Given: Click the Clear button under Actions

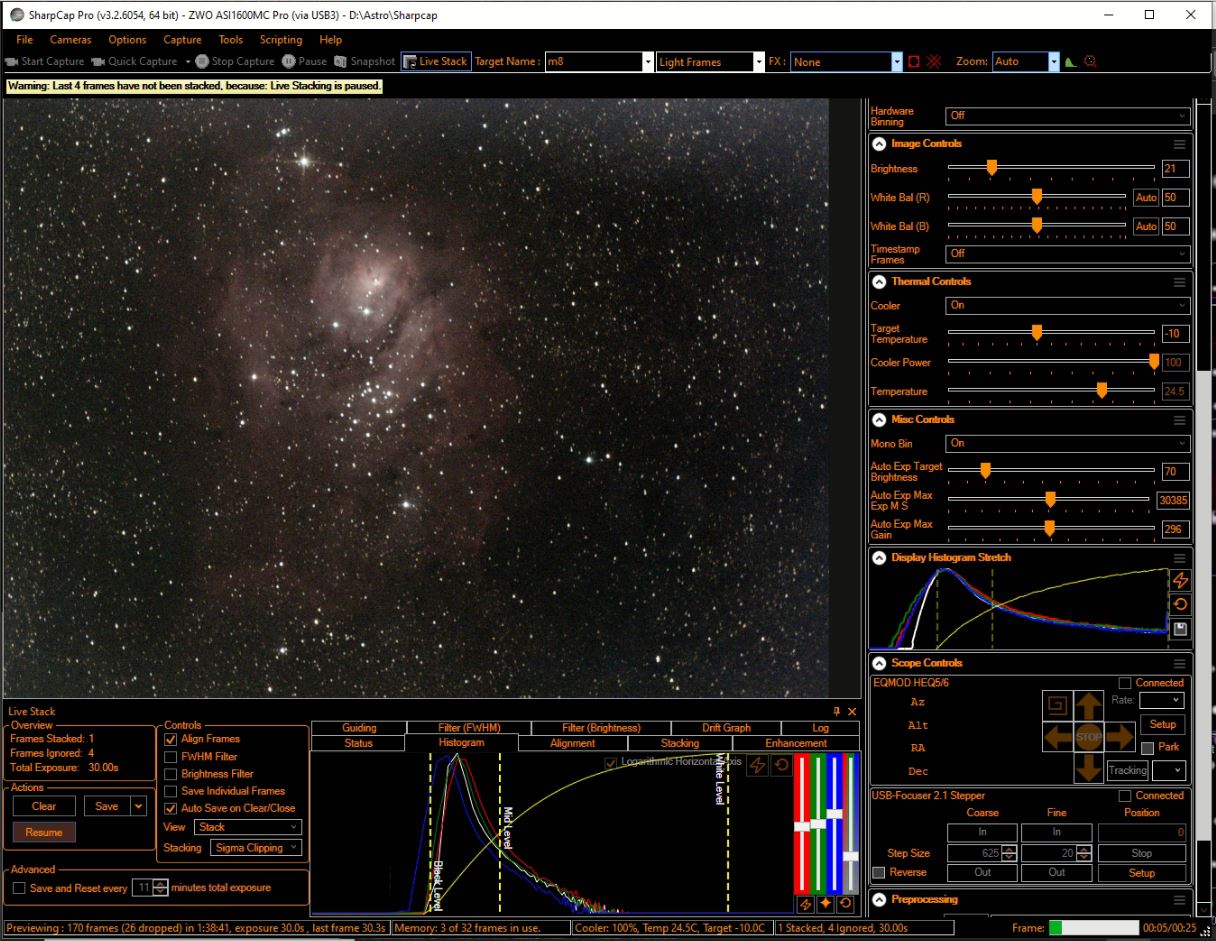Looking at the screenshot, I should pyautogui.click(x=42, y=806).
